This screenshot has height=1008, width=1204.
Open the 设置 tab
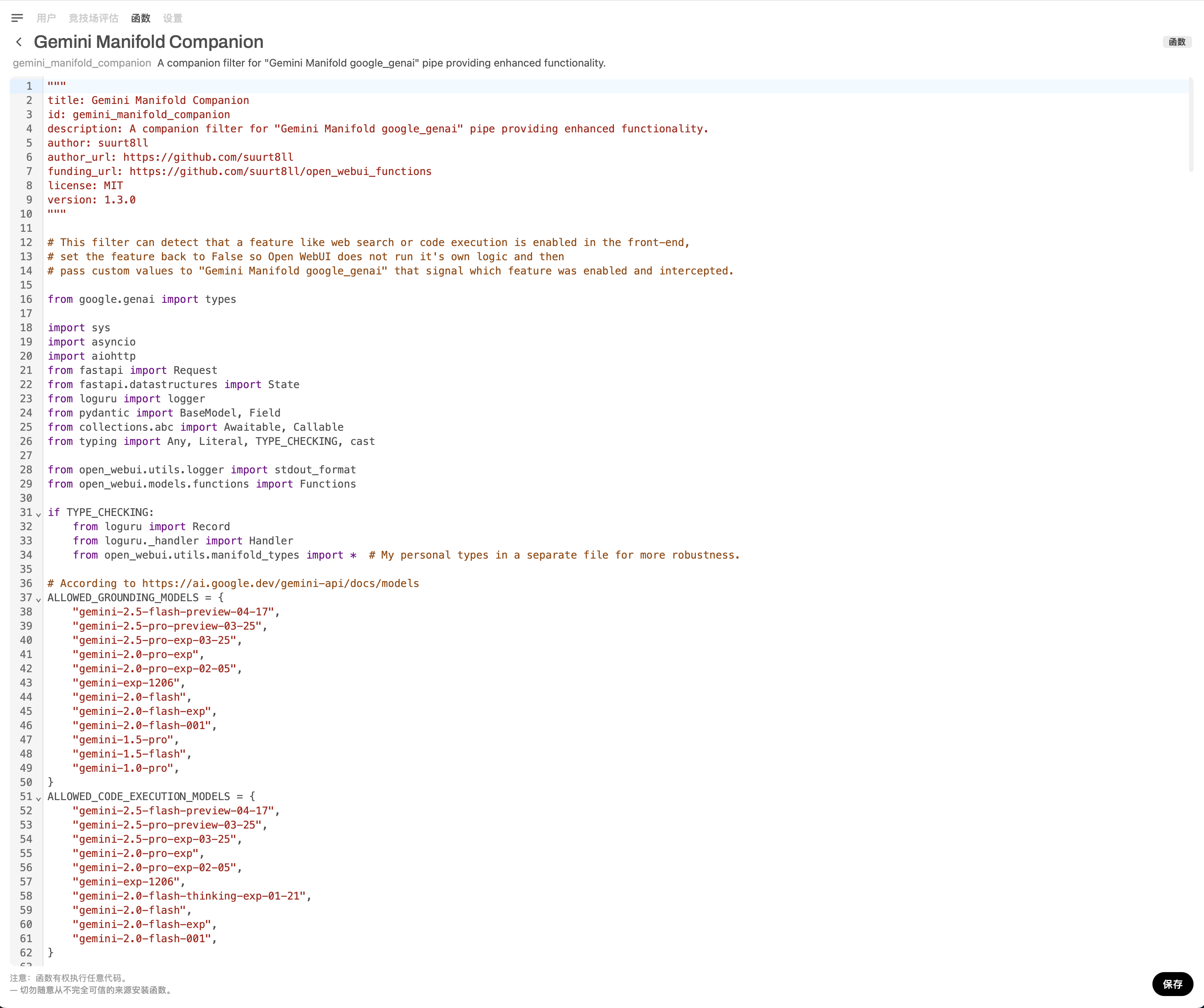(173, 18)
